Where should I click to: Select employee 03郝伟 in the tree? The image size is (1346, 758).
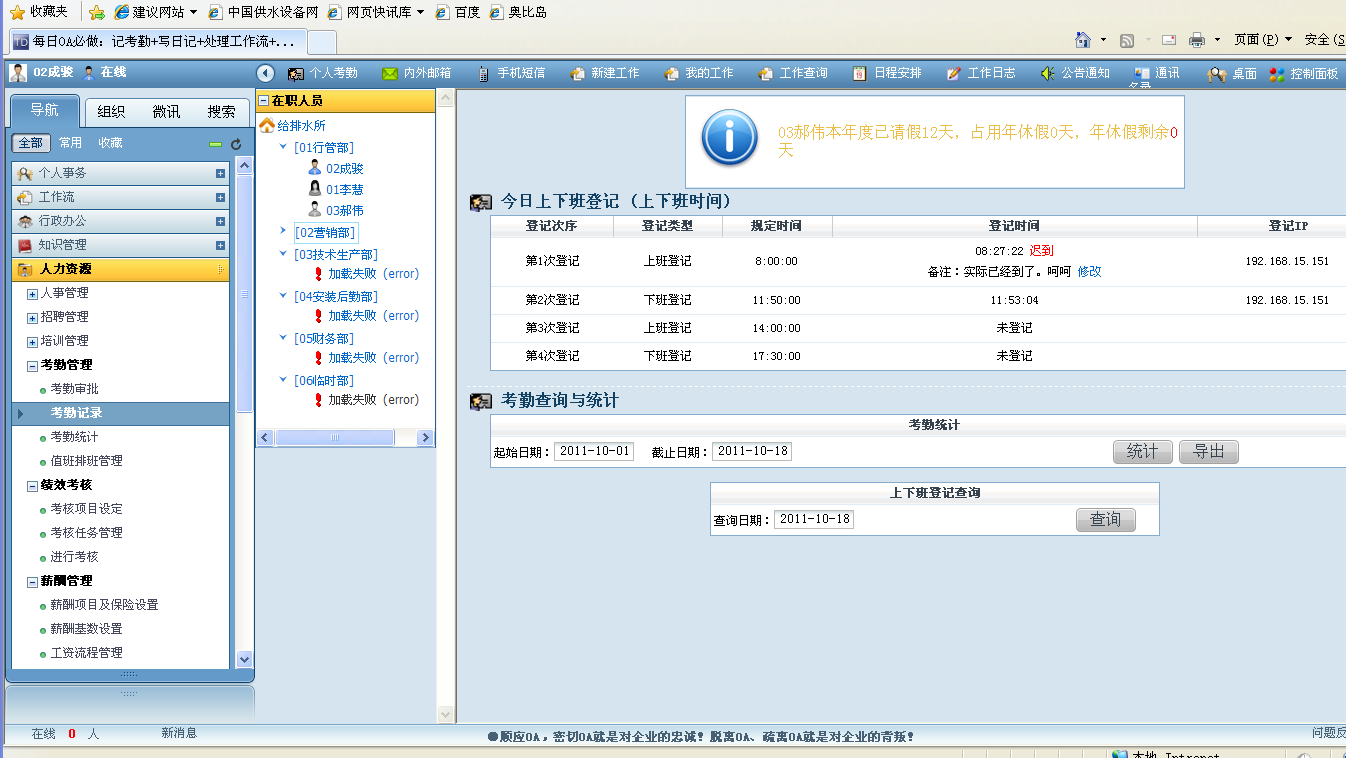coord(344,211)
